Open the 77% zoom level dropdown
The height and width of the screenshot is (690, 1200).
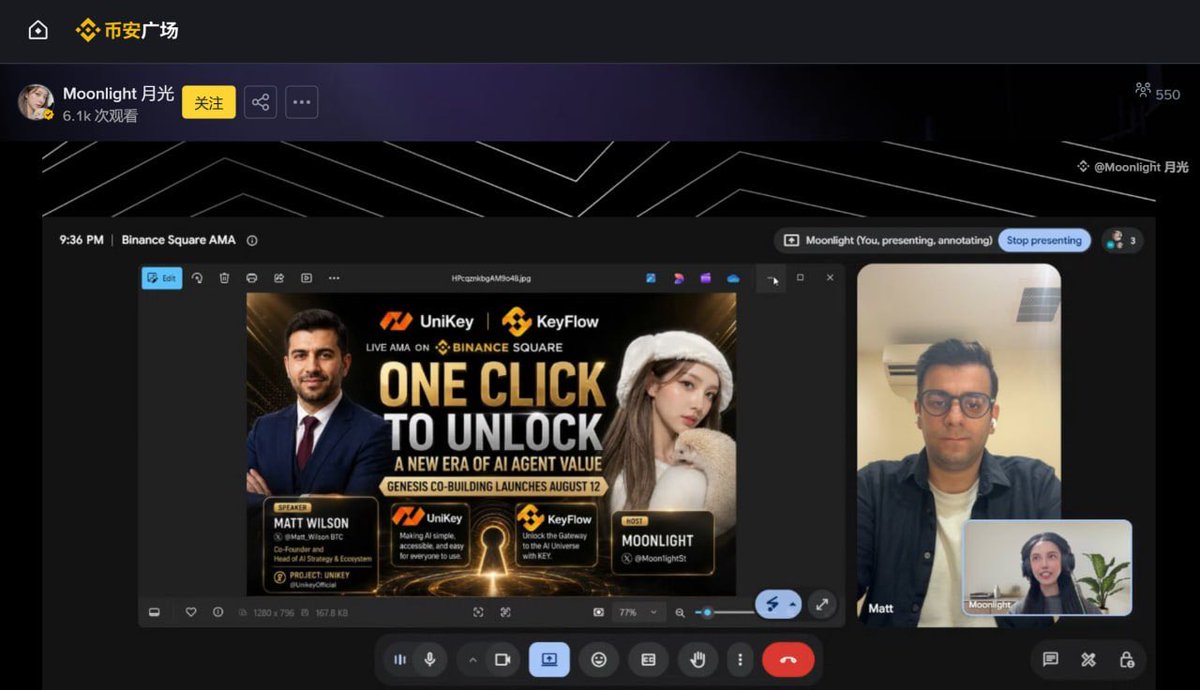pos(639,612)
